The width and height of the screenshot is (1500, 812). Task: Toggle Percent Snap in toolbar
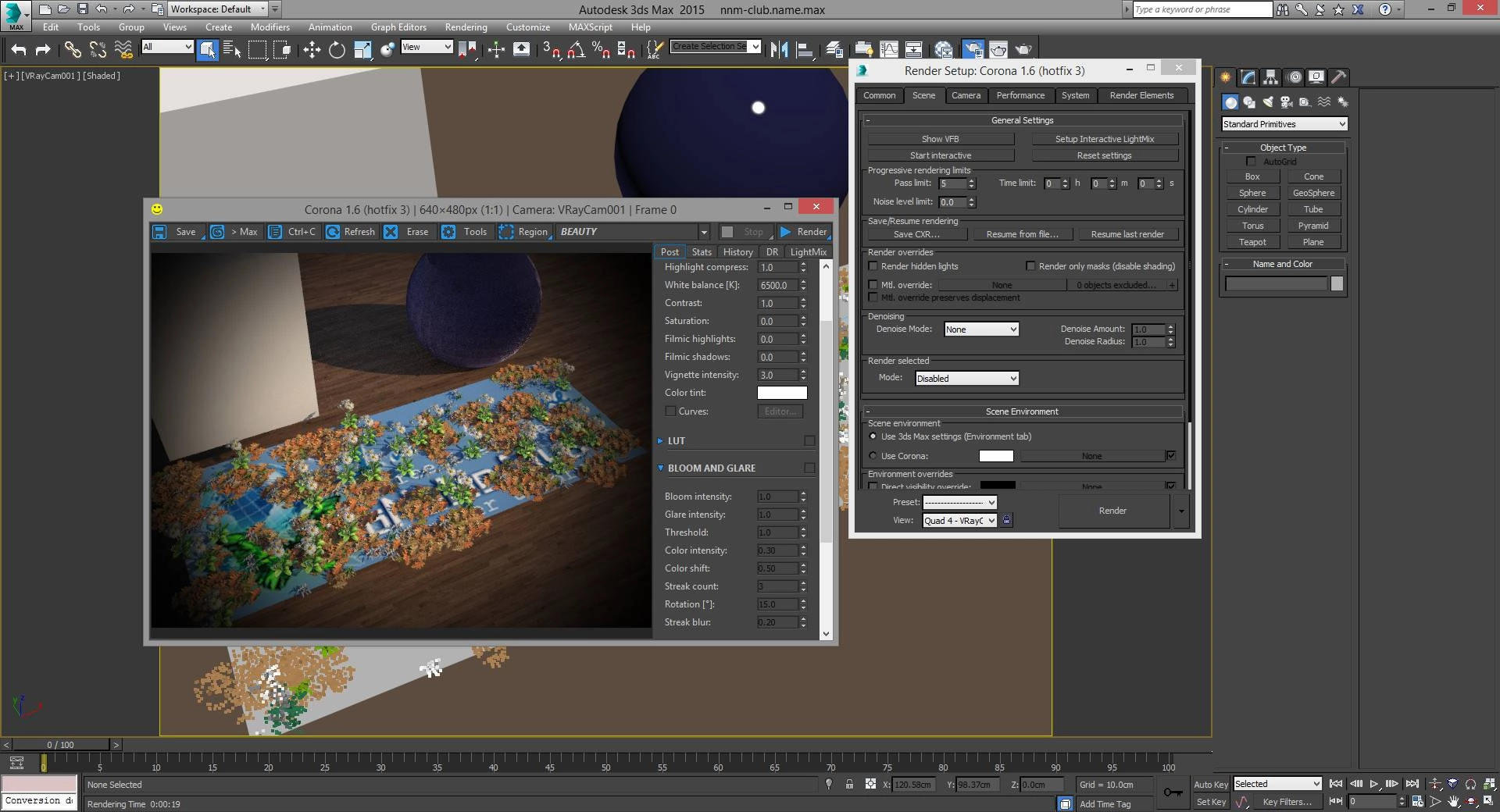coord(601,50)
